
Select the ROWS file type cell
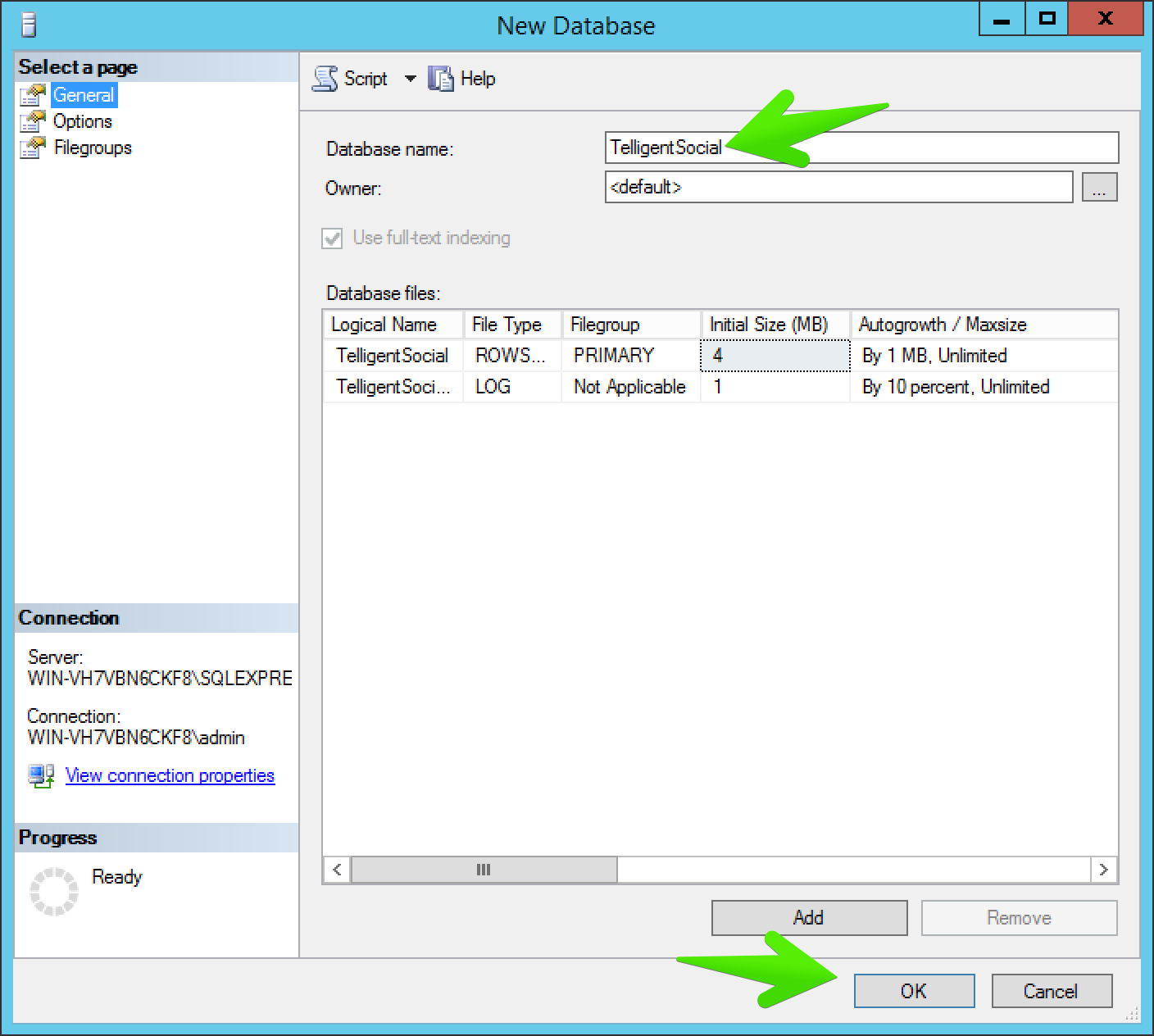[x=512, y=356]
